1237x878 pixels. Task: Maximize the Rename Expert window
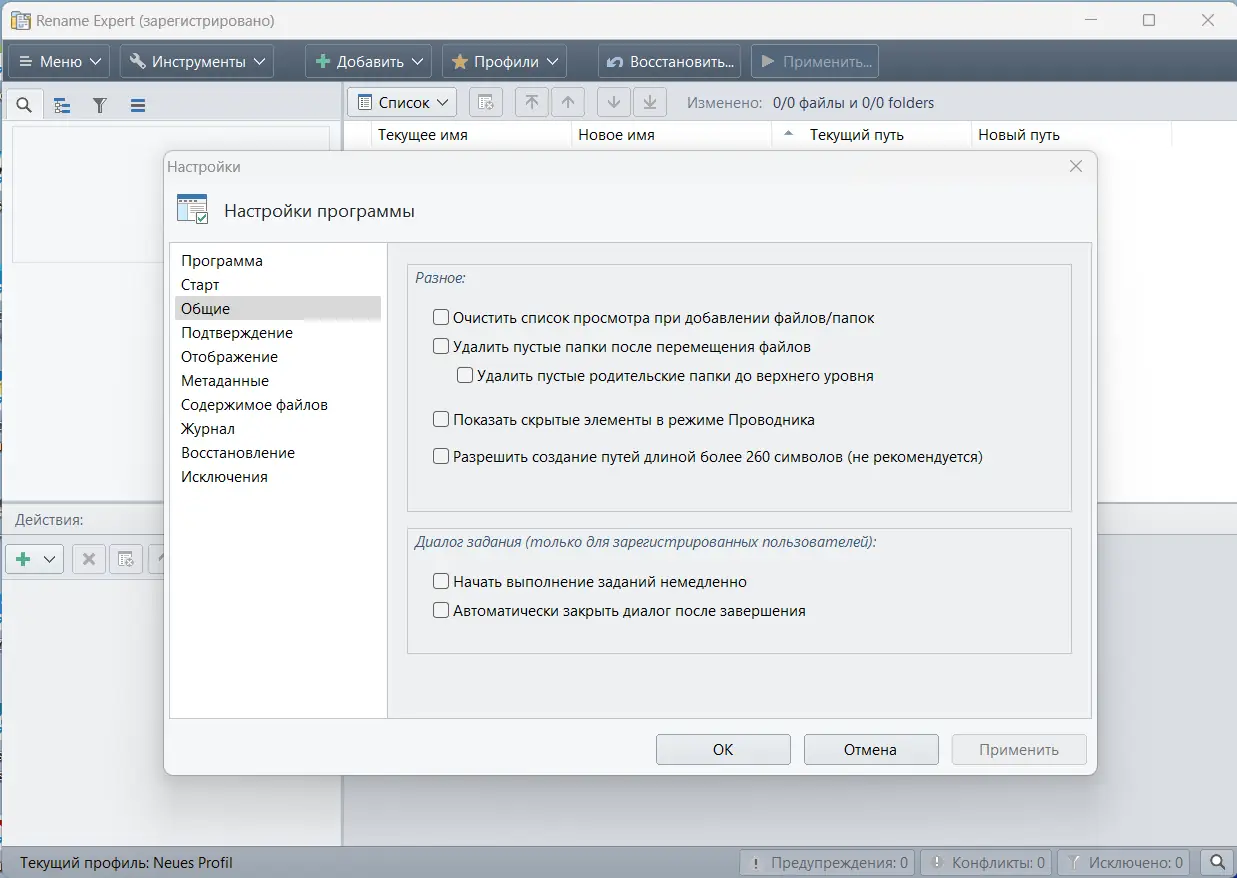point(1149,20)
